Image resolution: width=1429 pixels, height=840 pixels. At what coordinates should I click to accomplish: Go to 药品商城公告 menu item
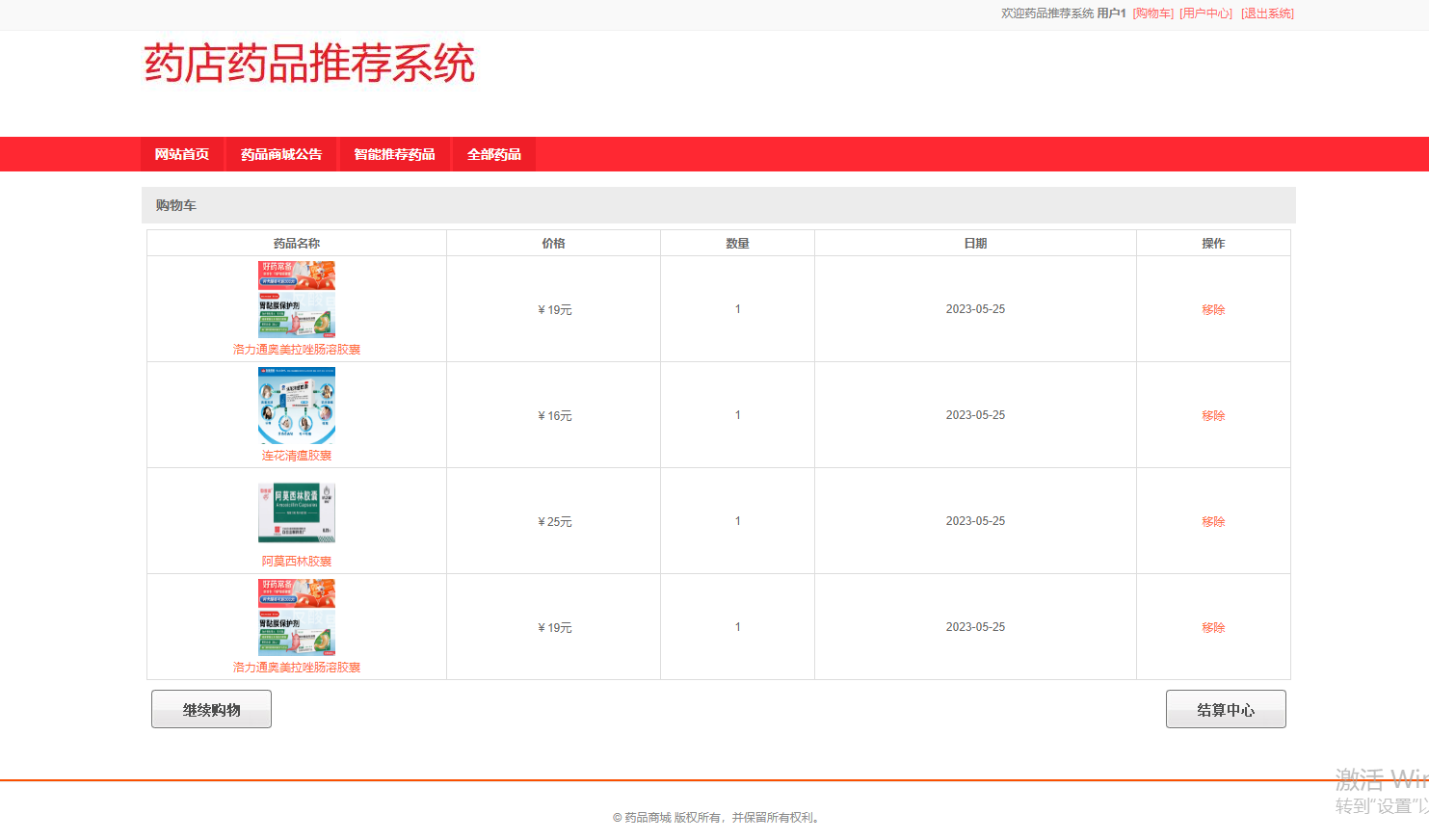(x=281, y=154)
